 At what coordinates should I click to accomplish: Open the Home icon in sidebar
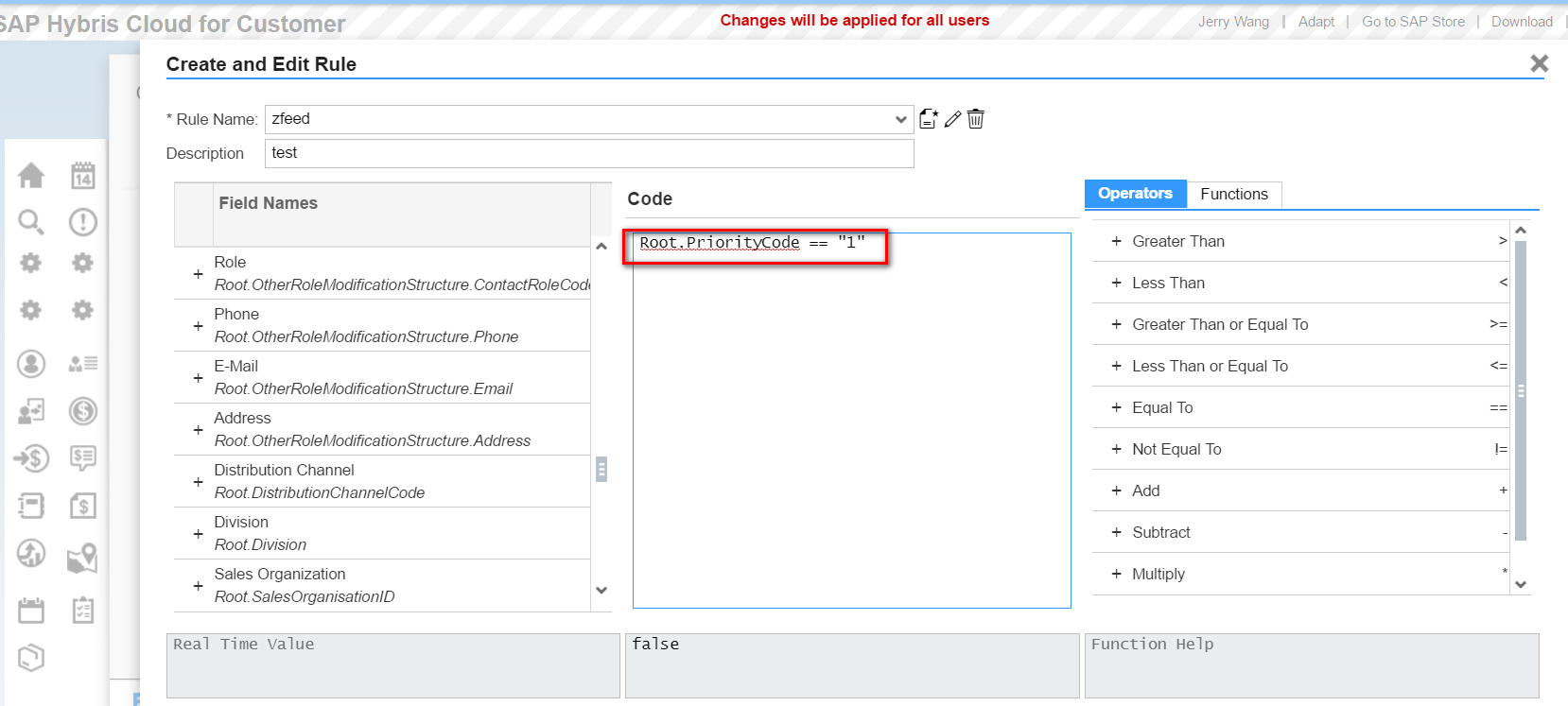pyautogui.click(x=31, y=175)
